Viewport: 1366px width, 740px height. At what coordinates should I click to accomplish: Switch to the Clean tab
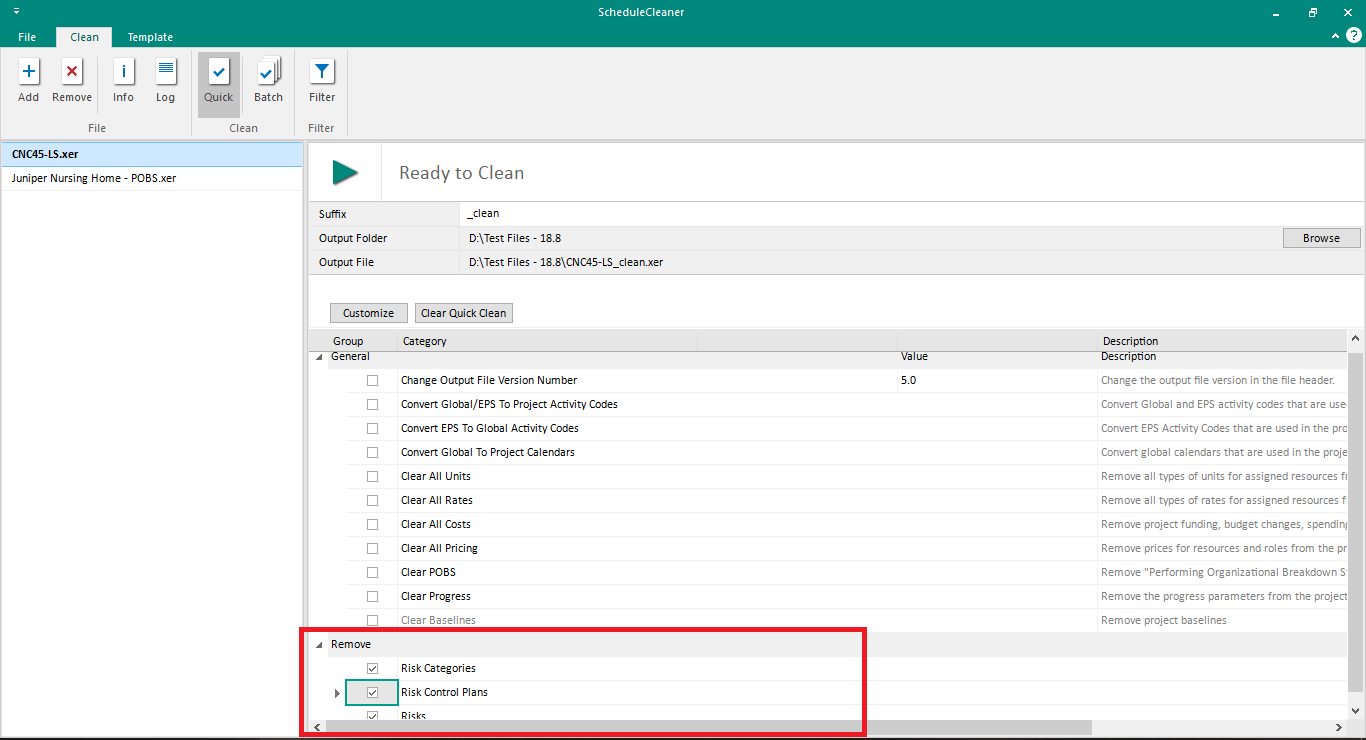[x=84, y=37]
